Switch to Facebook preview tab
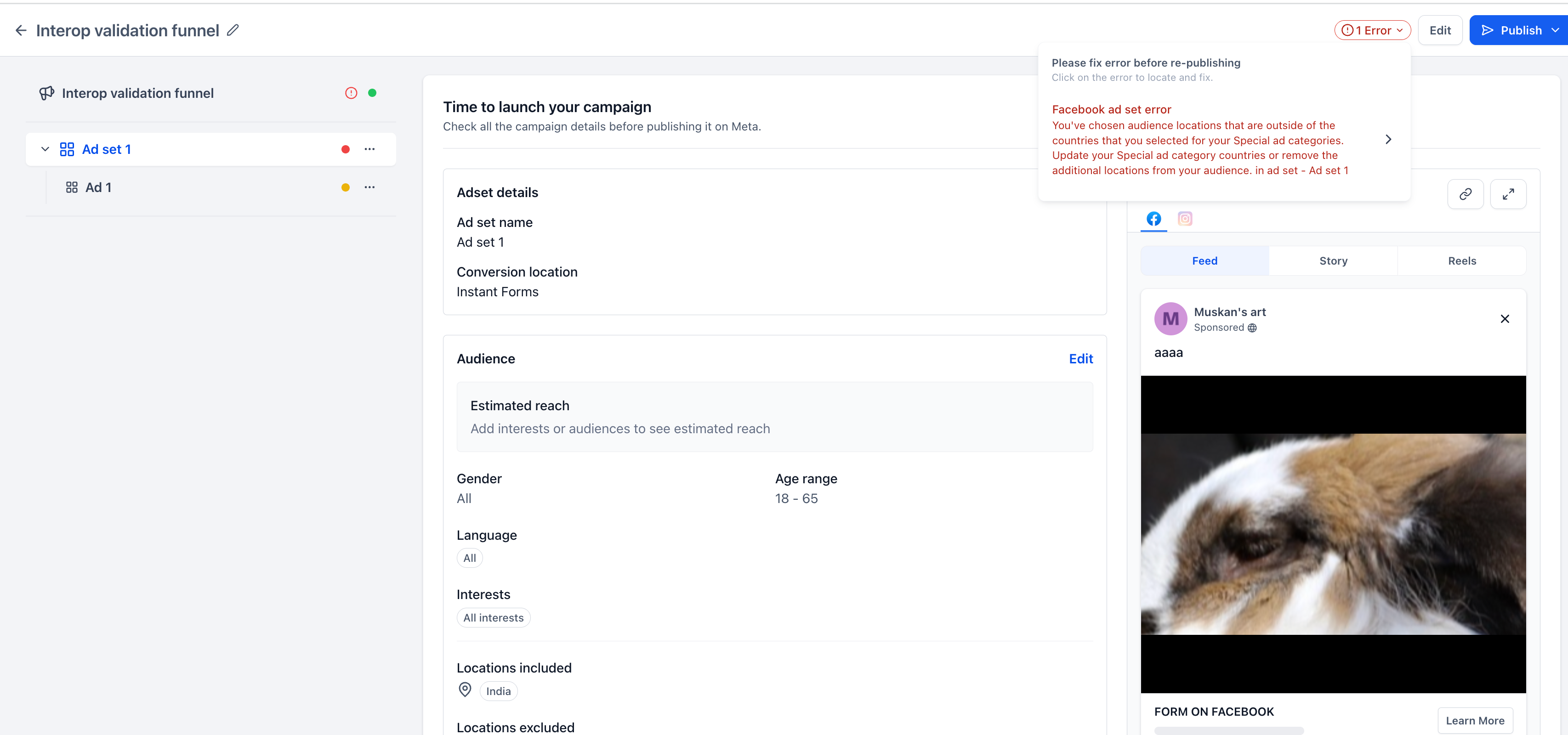The image size is (1568, 735). pyautogui.click(x=1153, y=218)
